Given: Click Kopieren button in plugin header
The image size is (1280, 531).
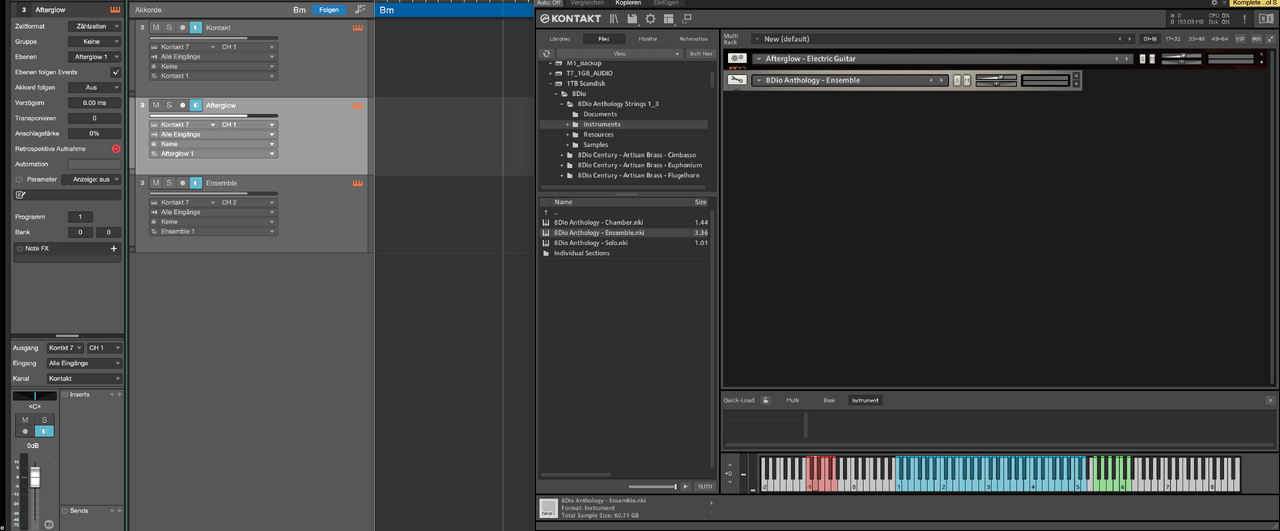Looking at the screenshot, I should coord(629,3).
